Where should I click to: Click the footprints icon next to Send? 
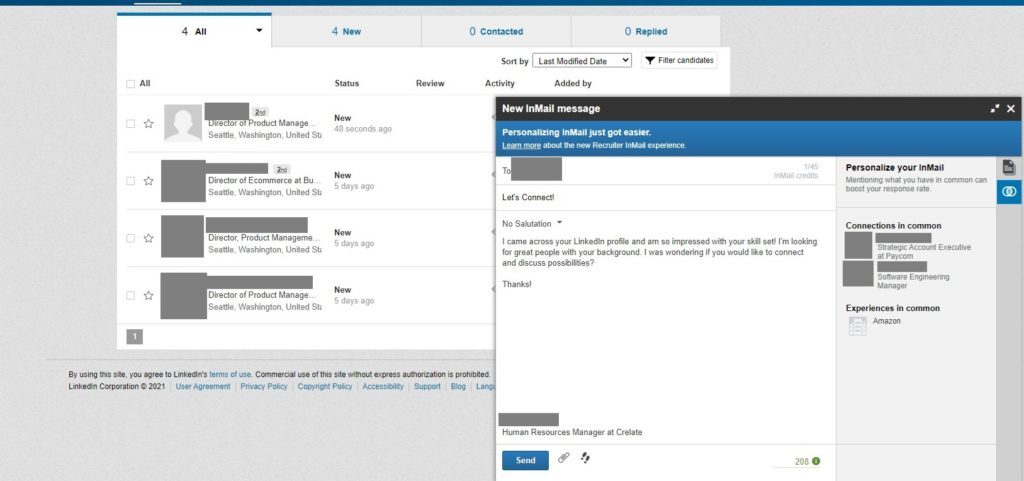(585, 458)
